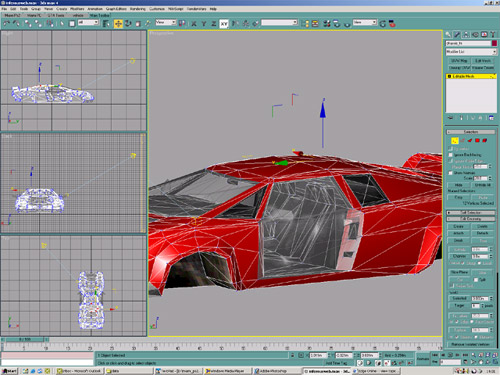Enable Ignore Backfacing checkbox
Viewport: 500px width, 375px height.
pos(451,155)
